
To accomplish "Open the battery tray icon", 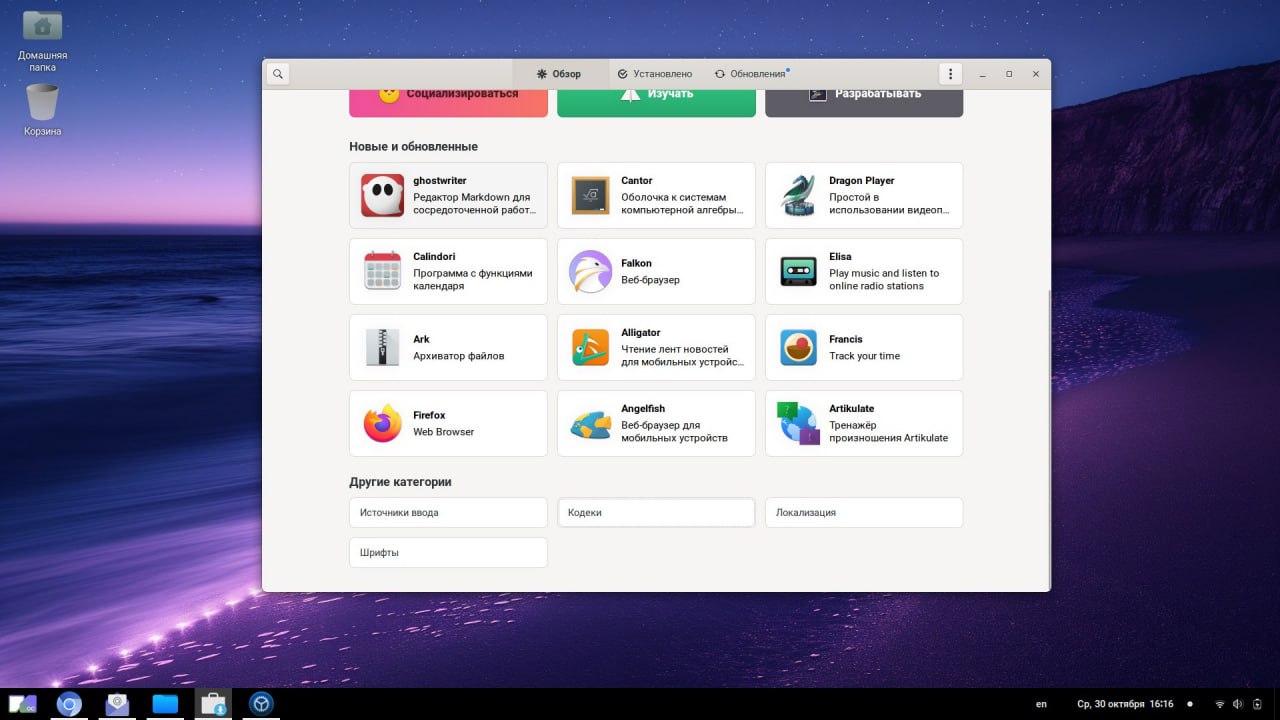I will tap(1258, 704).
